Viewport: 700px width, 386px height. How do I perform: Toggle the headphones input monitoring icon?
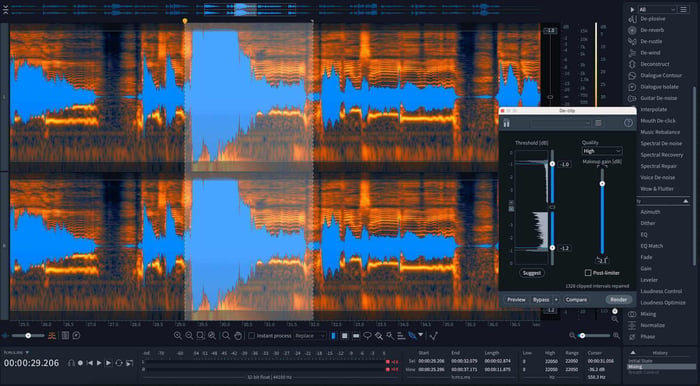pos(71,363)
